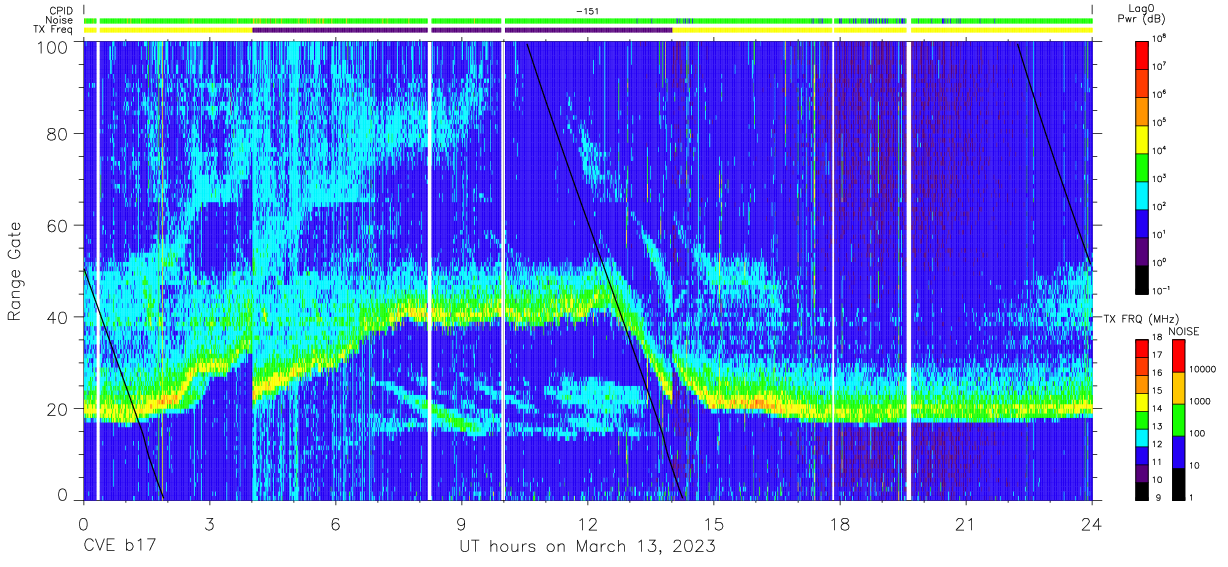Click the cyan segment of TX FRQ colorbar
This screenshot has height=567, width=1228.
[1140, 436]
